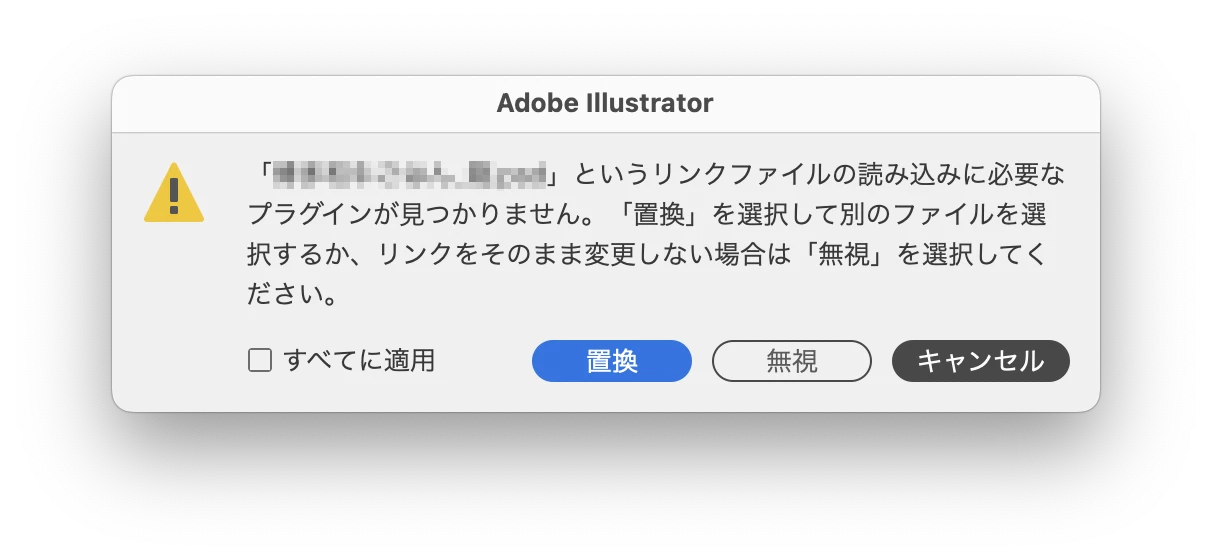Viewport: 1212px width, 560px height.
Task: Click the yellow warning triangle icon
Action: pyautogui.click(x=174, y=192)
